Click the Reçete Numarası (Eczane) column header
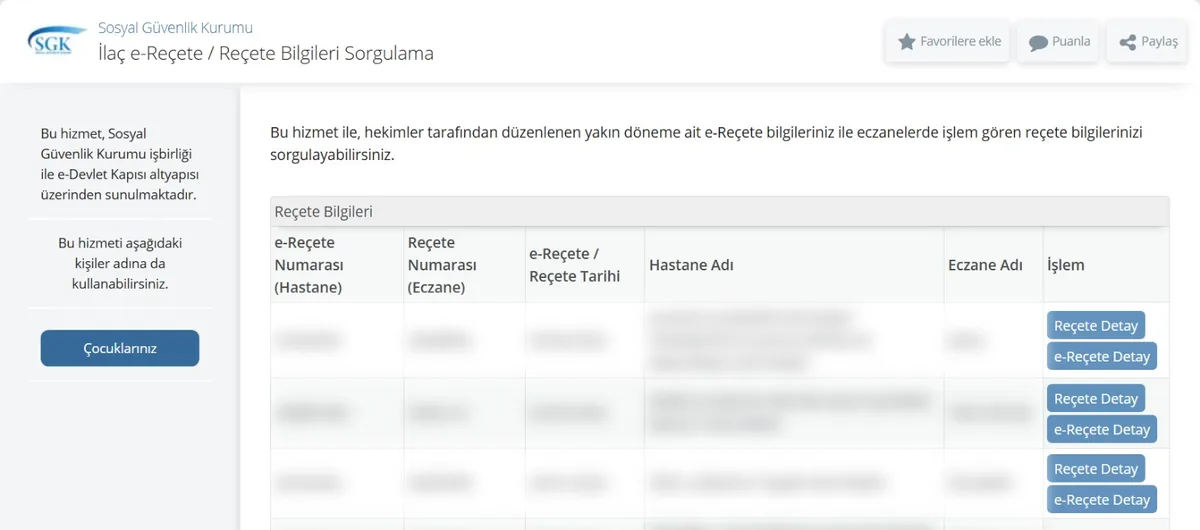 tap(464, 265)
